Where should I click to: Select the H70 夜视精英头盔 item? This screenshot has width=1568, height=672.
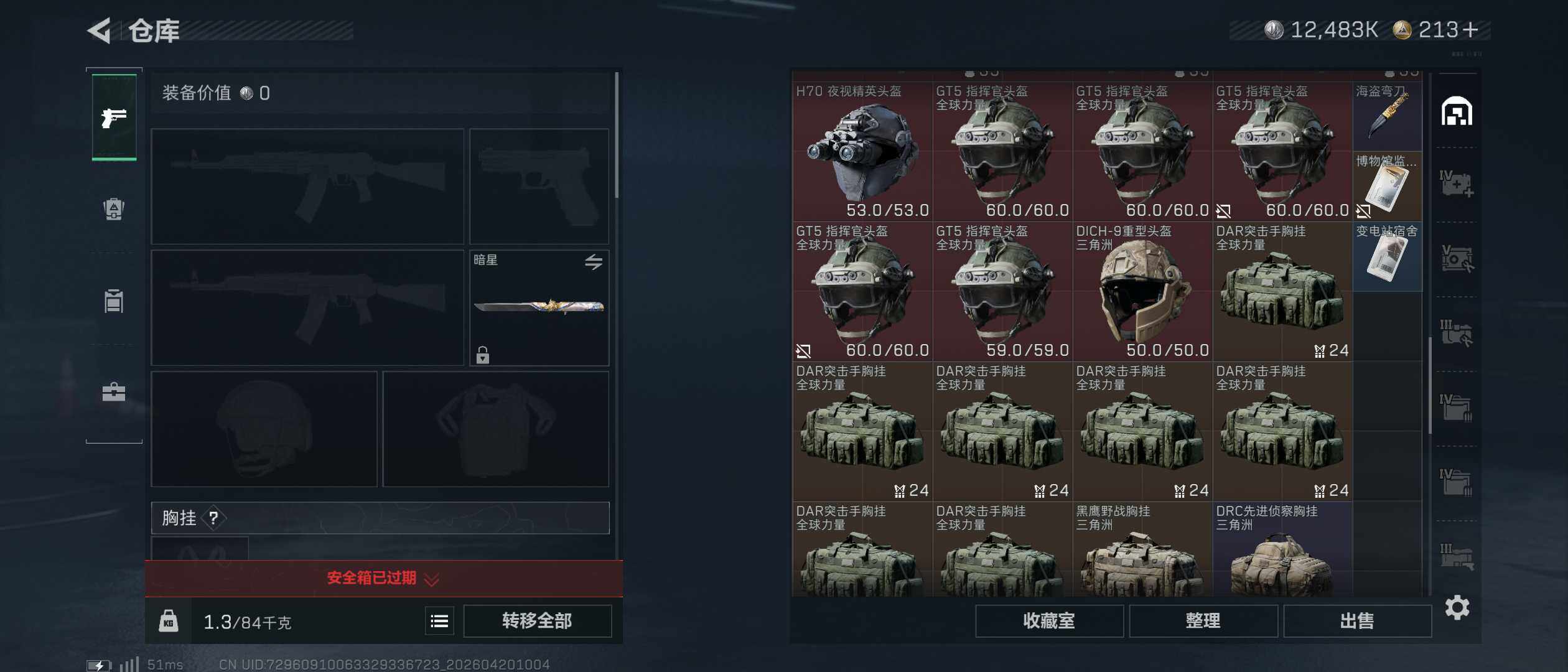[862, 151]
